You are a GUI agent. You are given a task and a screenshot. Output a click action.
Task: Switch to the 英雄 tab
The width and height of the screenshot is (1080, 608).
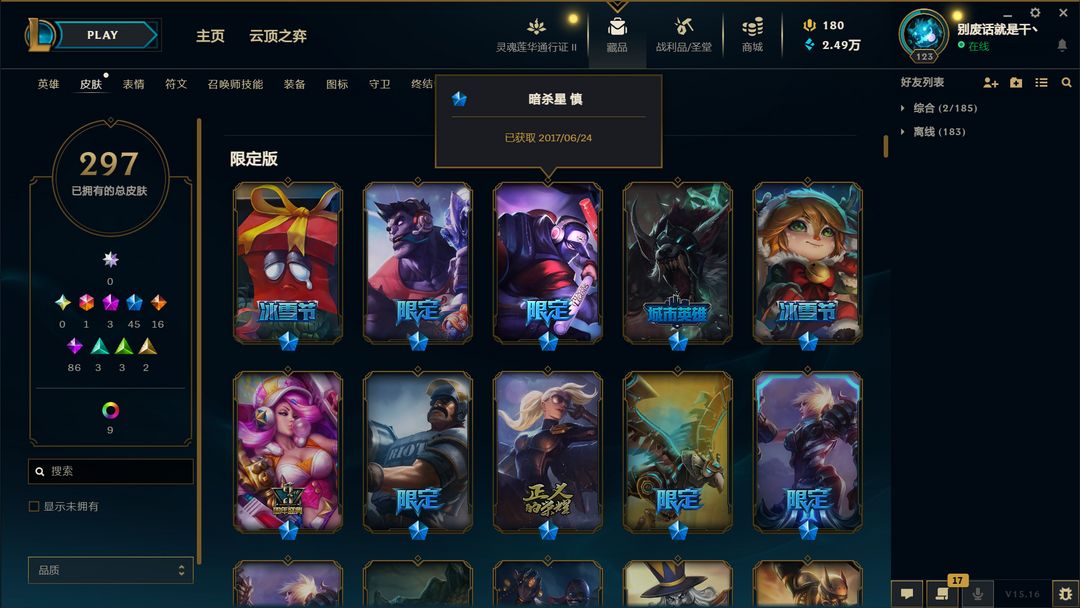[x=48, y=84]
